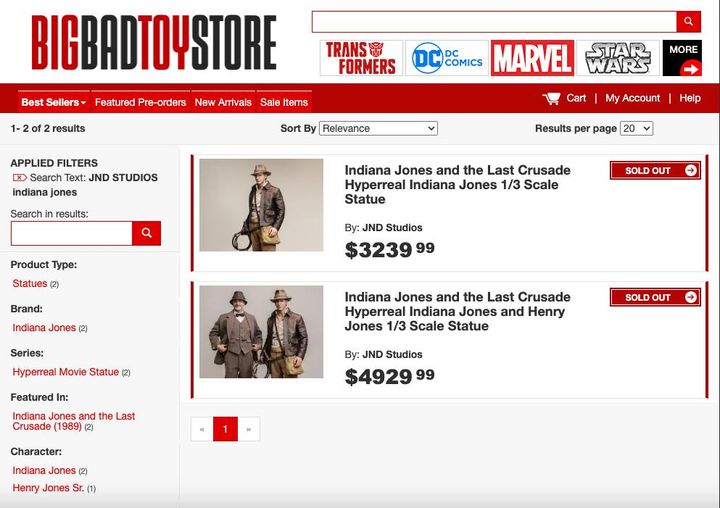
Task: Select page 1 in pagination
Action: click(225, 429)
